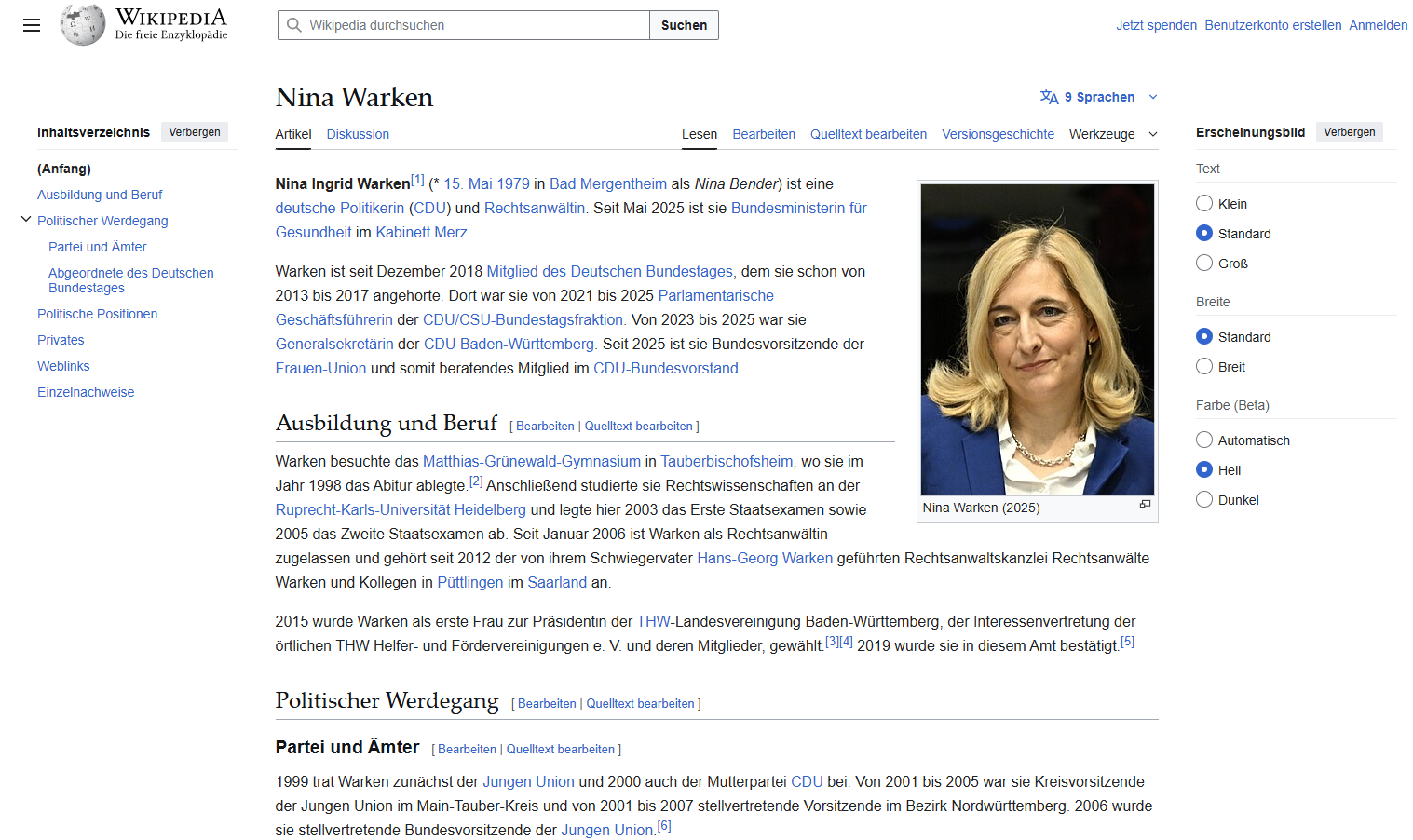This screenshot has width=1413, height=840.
Task: Click the Wikipedia globe logo
Action: pyautogui.click(x=83, y=25)
